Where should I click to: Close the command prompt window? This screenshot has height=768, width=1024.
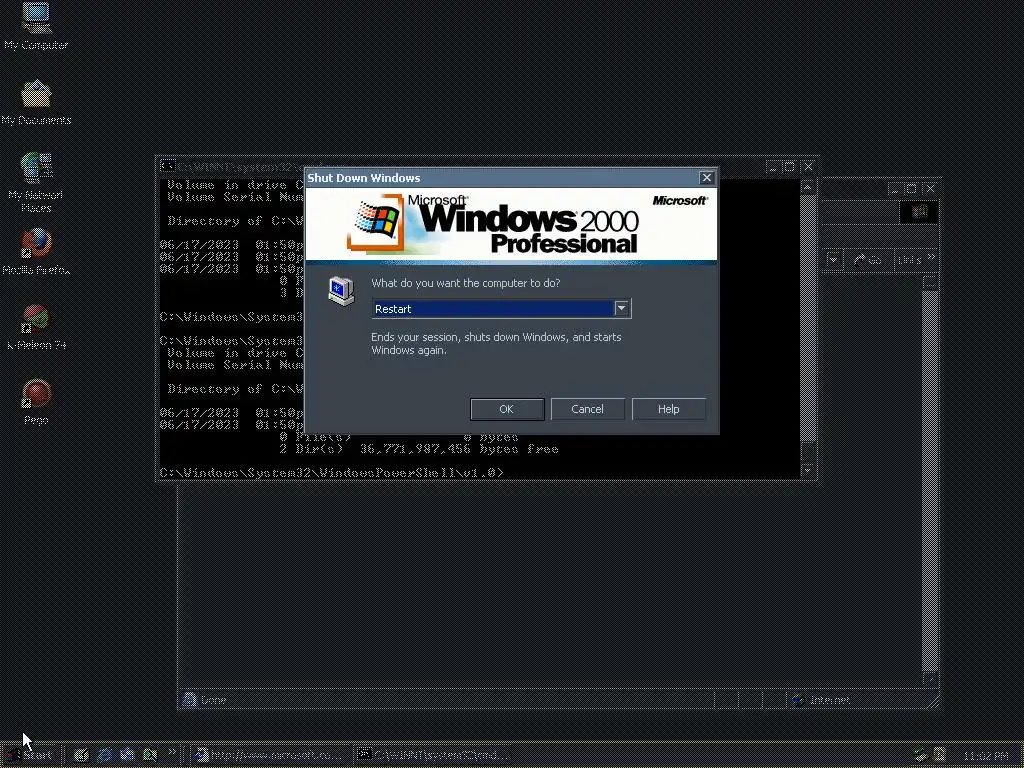click(x=808, y=167)
